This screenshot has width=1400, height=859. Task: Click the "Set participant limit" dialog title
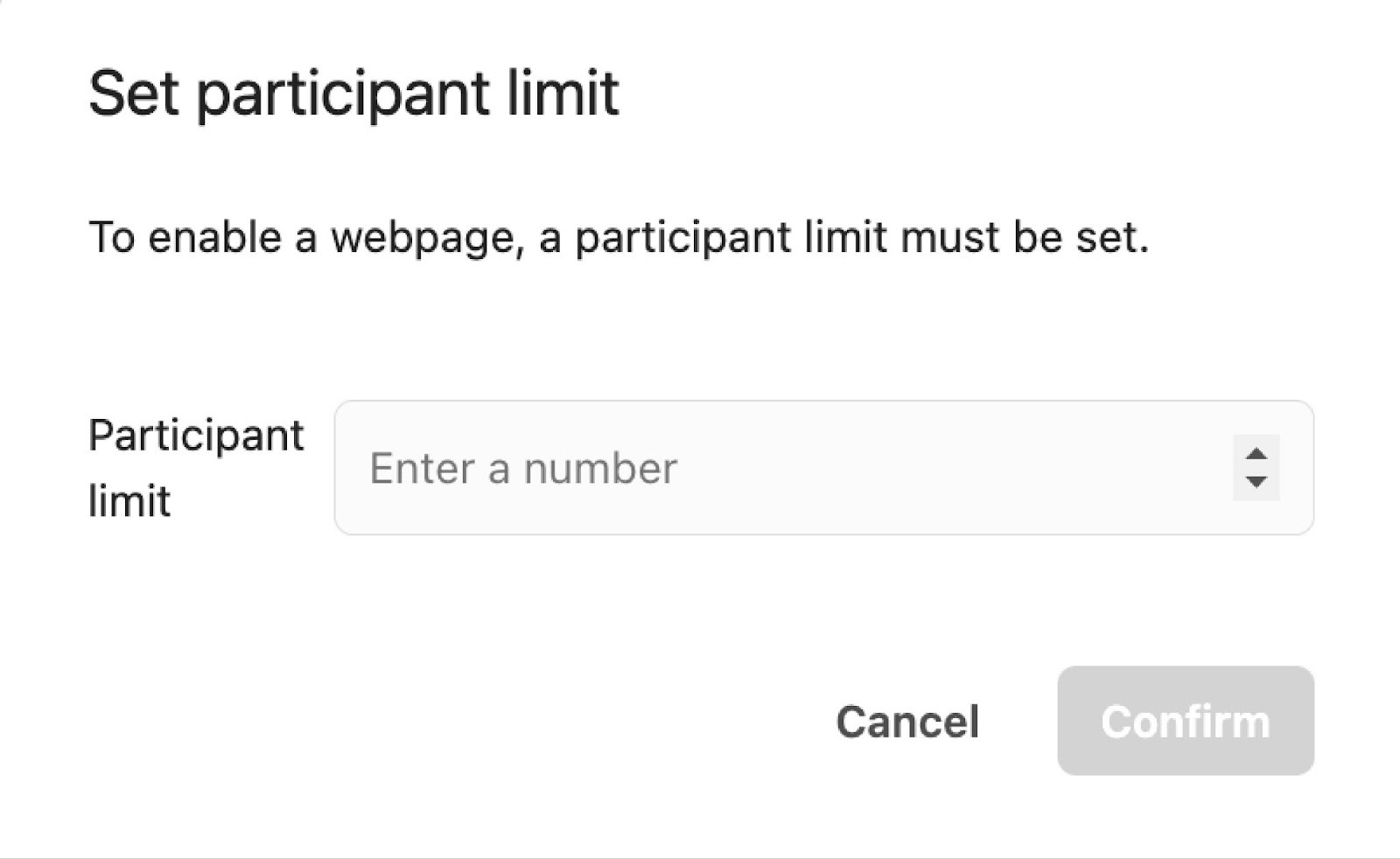click(x=353, y=93)
